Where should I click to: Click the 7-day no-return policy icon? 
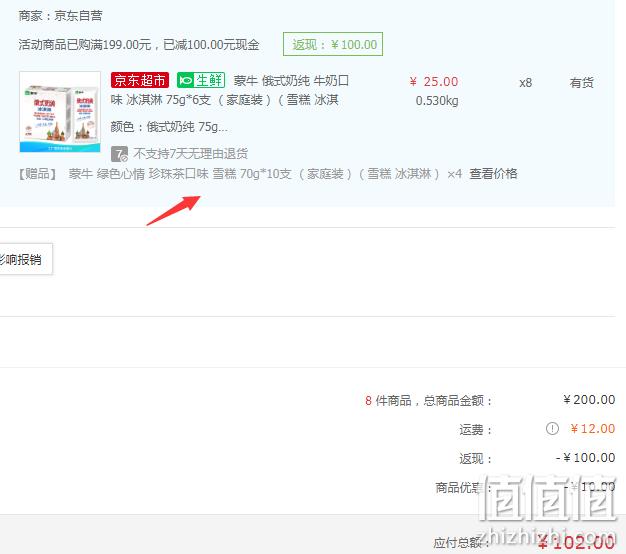119,154
